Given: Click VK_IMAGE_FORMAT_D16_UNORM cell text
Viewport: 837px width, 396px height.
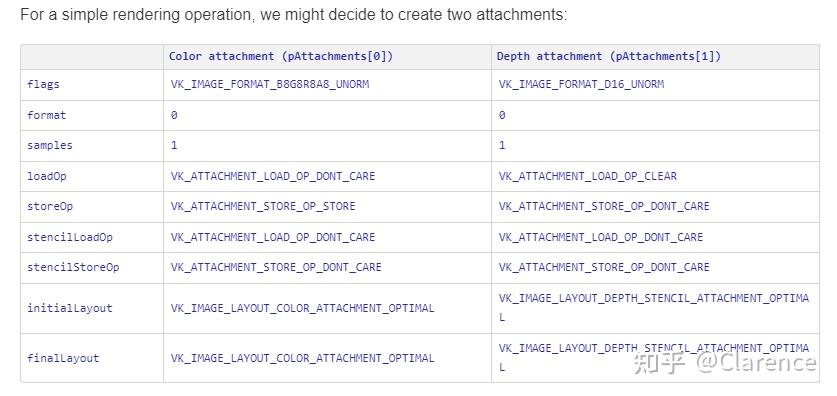Looking at the screenshot, I should pyautogui.click(x=581, y=84).
